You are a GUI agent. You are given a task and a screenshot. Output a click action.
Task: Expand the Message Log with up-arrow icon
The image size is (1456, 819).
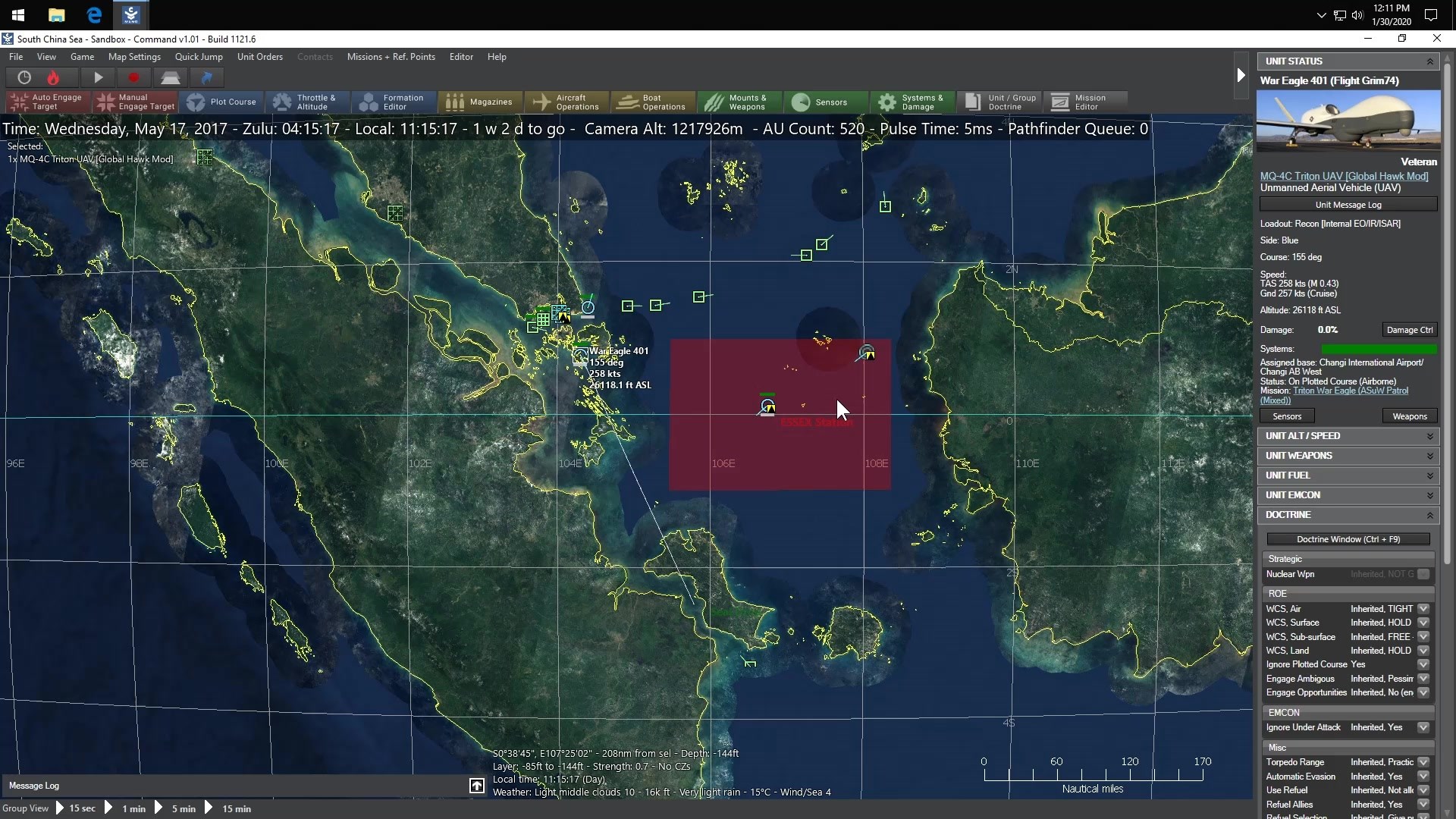[477, 786]
